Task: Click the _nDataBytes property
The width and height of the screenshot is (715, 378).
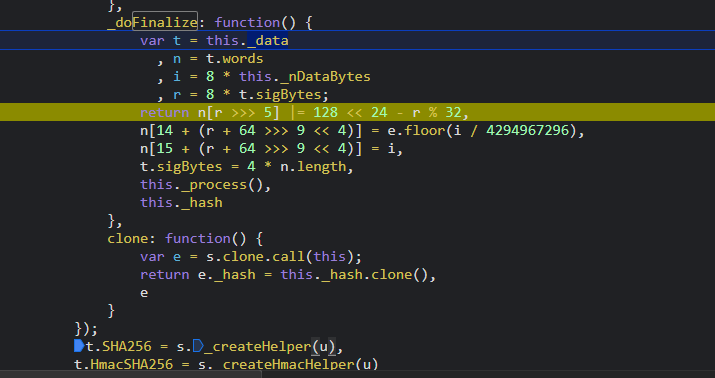Action: [326, 77]
